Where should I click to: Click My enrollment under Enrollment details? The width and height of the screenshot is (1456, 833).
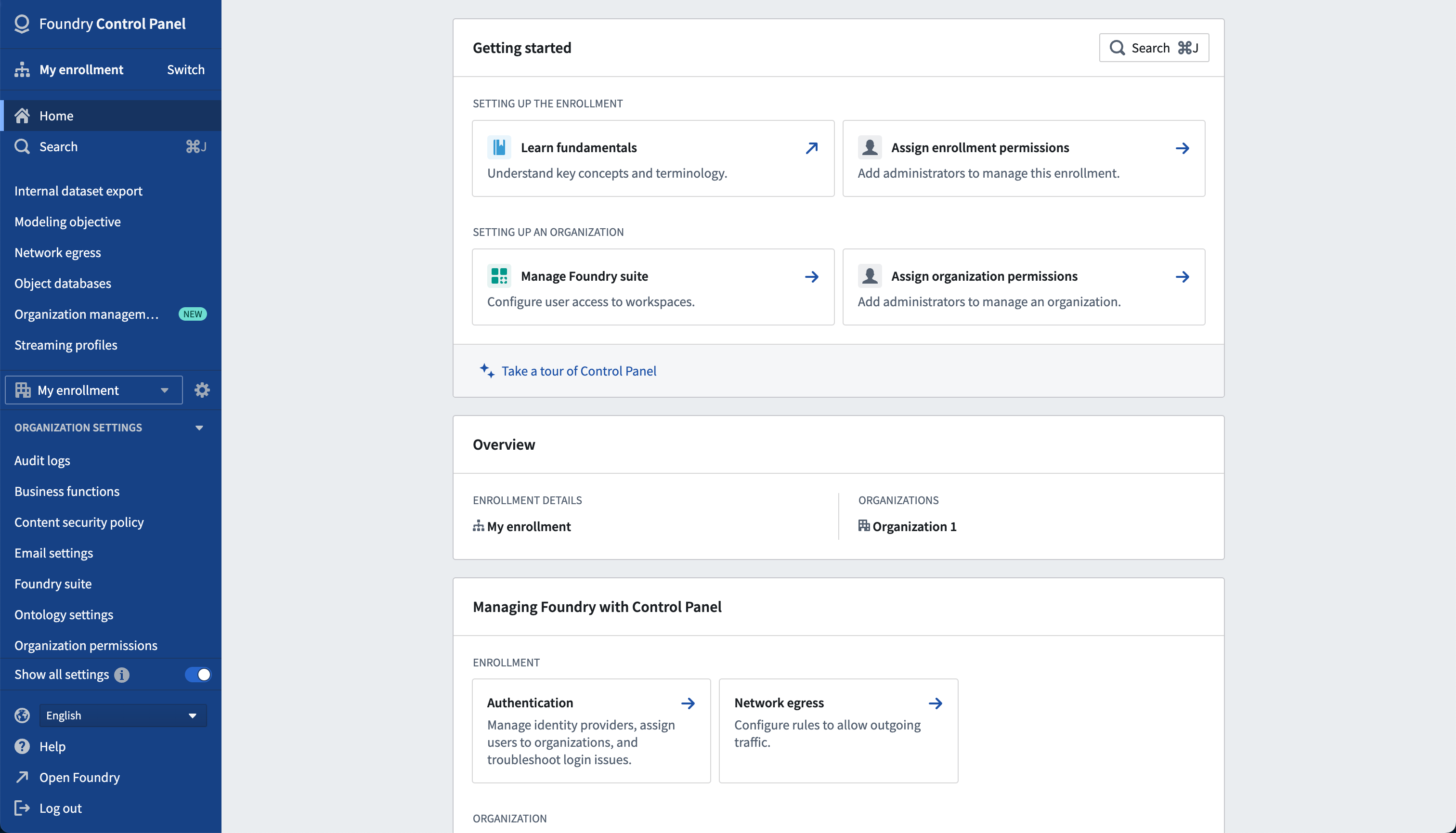[x=529, y=526]
